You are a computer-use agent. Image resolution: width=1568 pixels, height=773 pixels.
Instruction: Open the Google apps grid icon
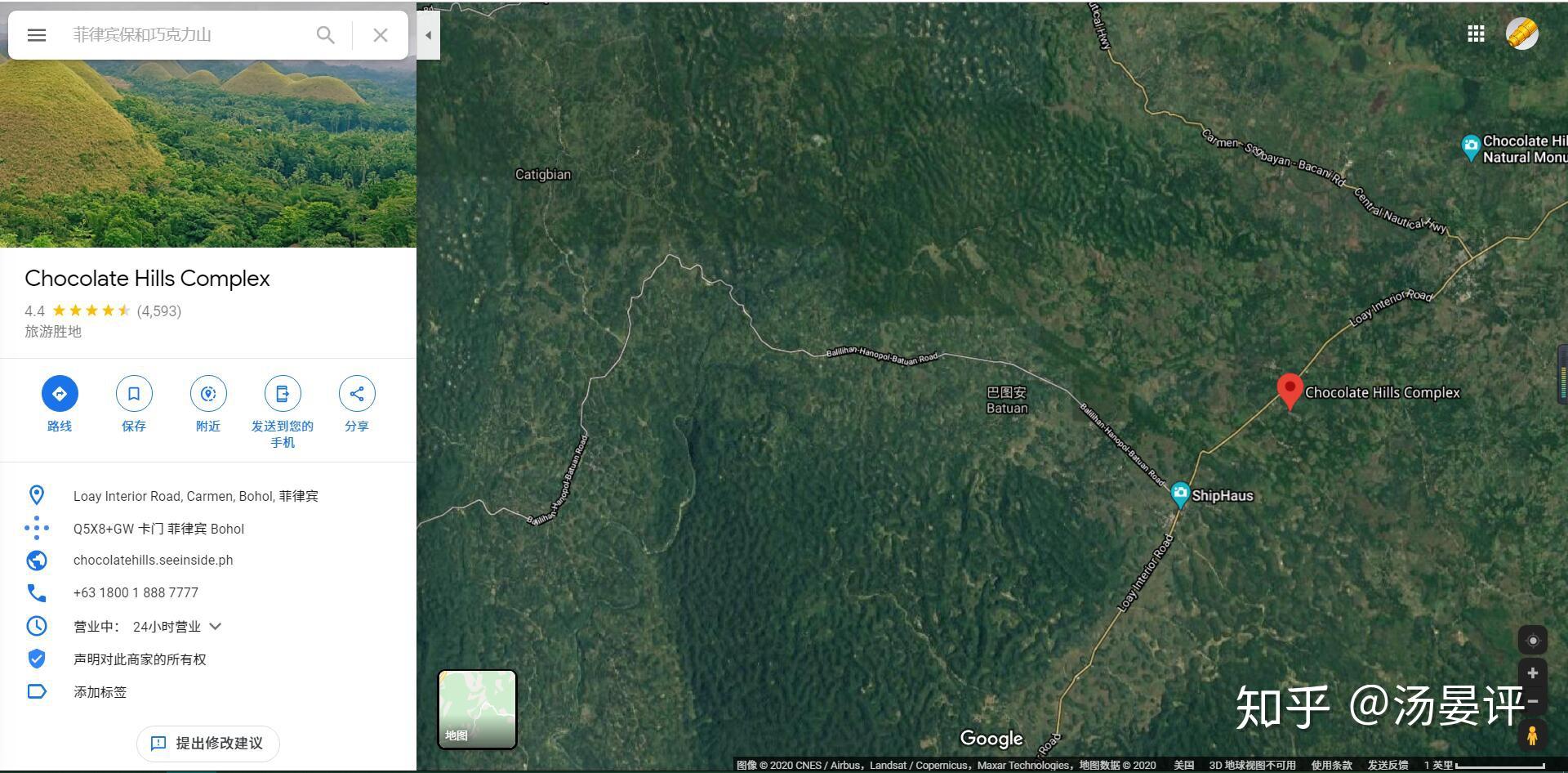click(1476, 34)
